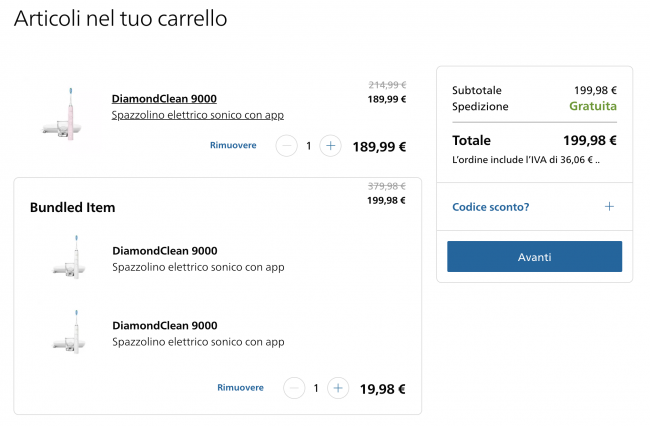Open Spazzolino elettrico sonico con app link
The width and height of the screenshot is (650, 426).
click(198, 115)
